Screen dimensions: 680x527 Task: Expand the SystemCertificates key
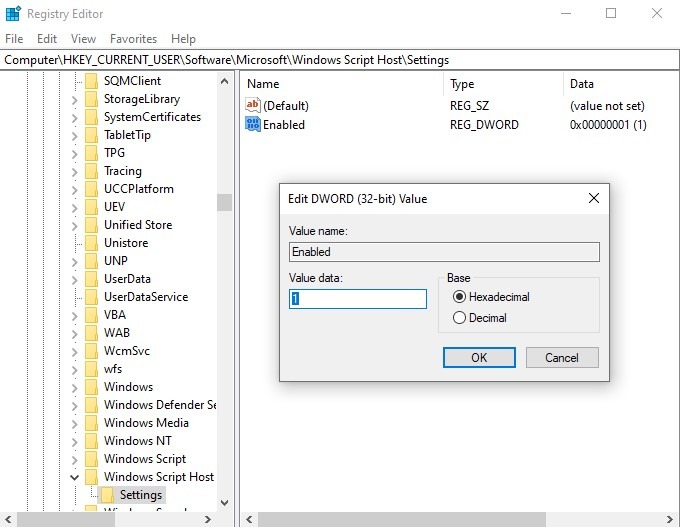point(74,118)
